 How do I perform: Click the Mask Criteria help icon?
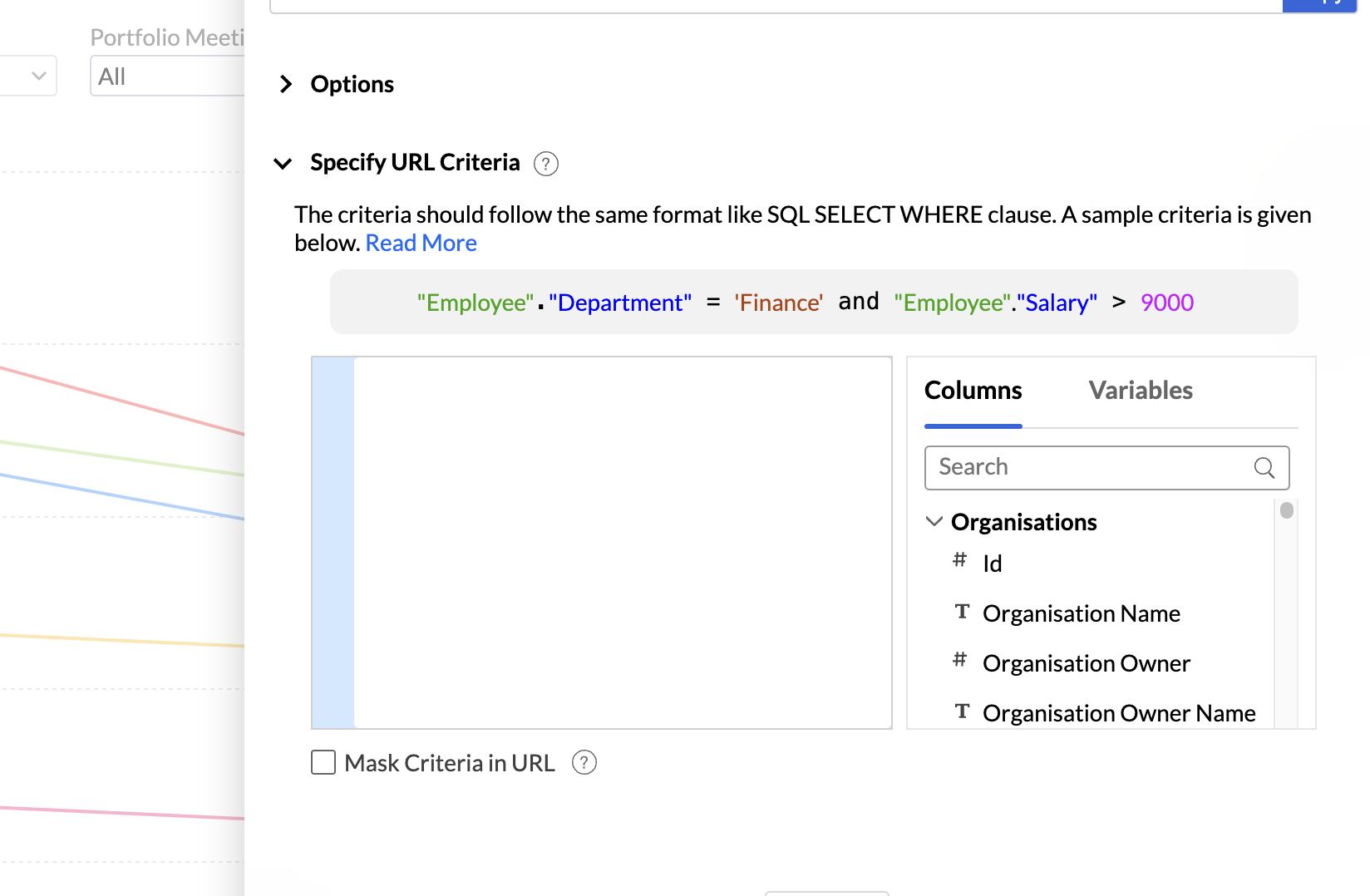coord(584,762)
